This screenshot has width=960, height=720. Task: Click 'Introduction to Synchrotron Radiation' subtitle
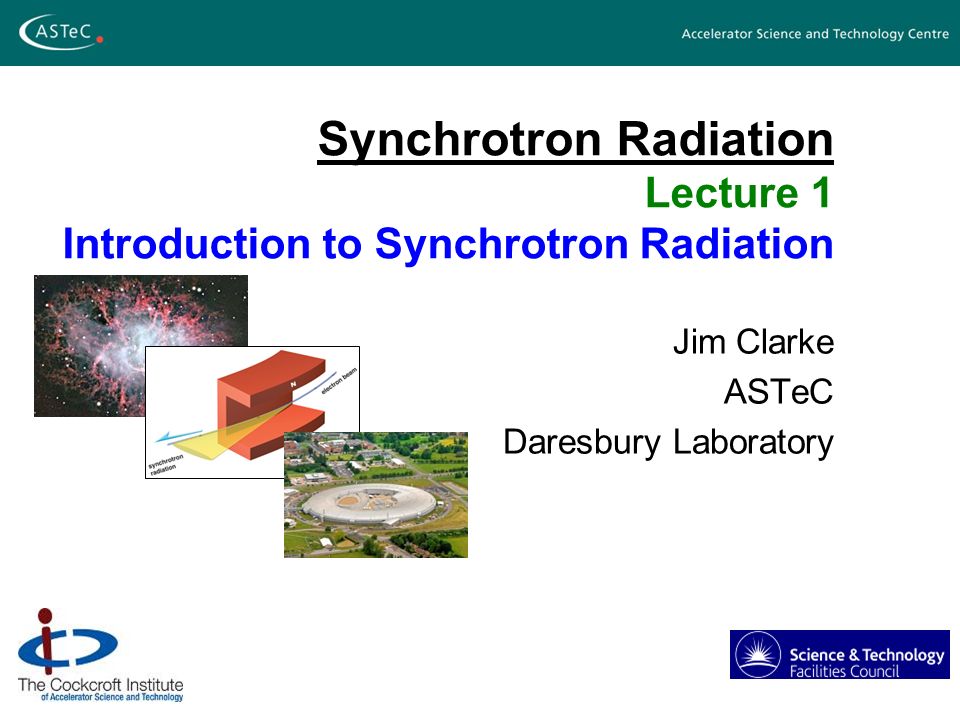pos(448,244)
